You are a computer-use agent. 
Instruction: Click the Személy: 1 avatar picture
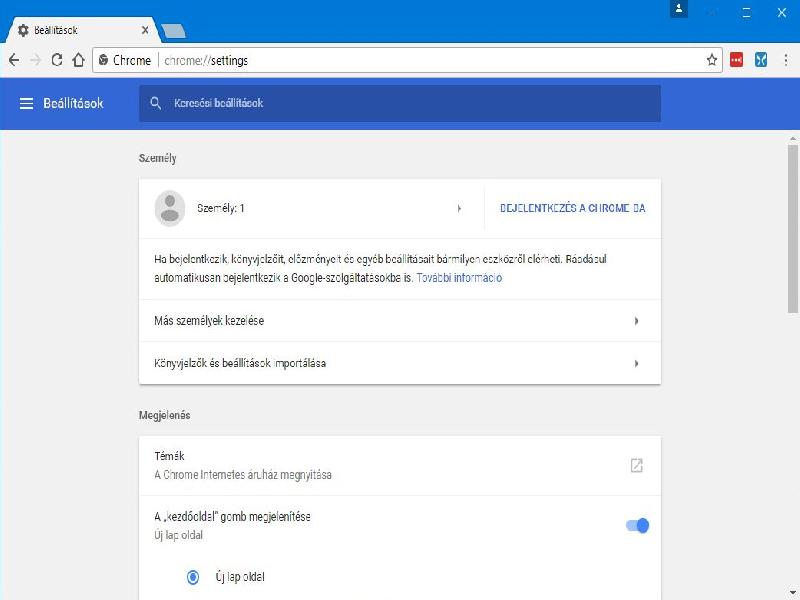coord(170,208)
